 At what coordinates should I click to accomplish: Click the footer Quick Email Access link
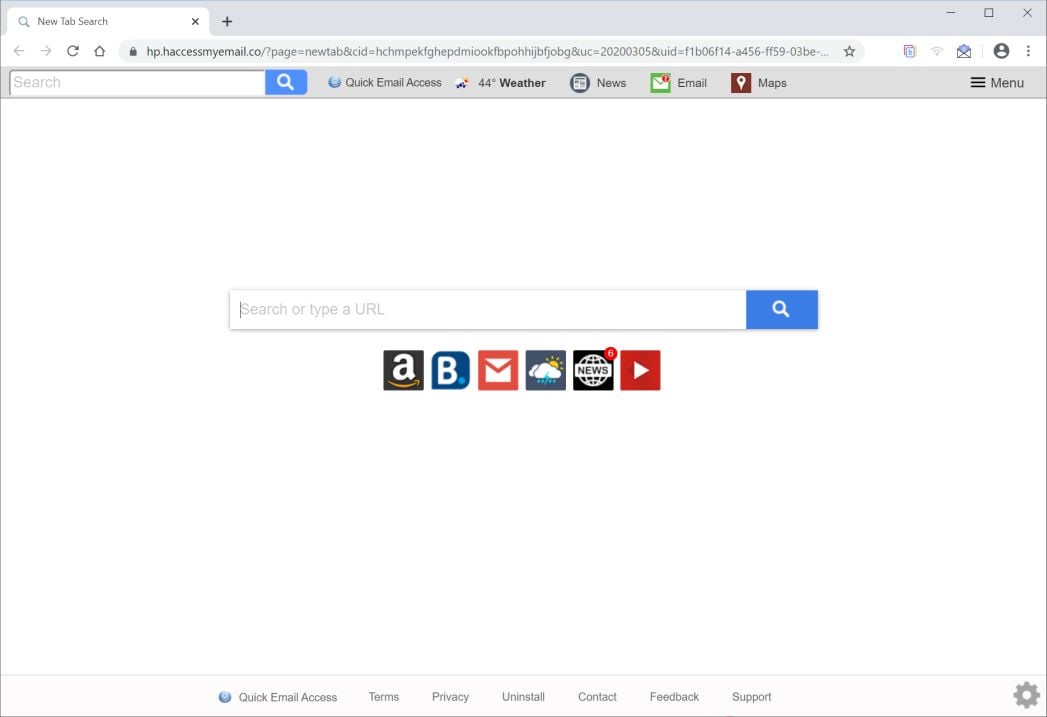coord(278,697)
